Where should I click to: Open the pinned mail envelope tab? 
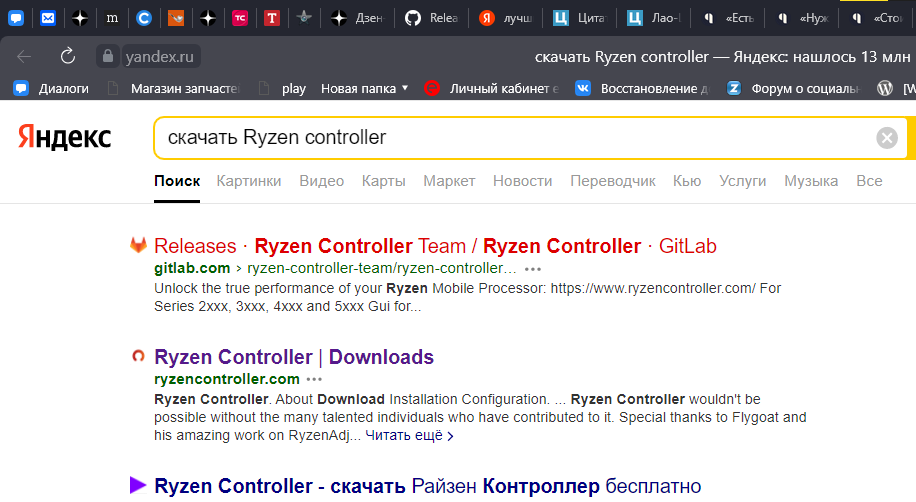48,18
